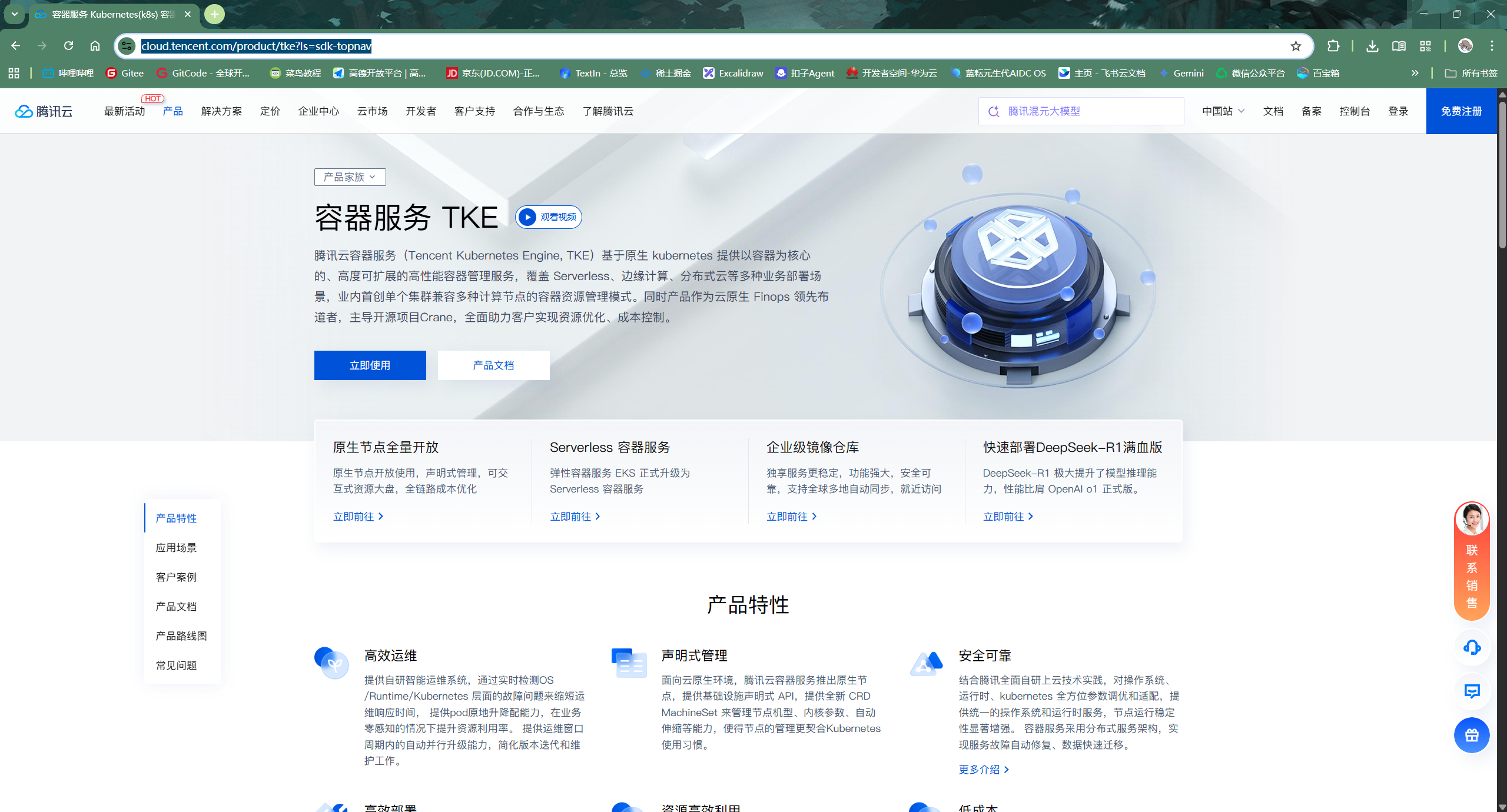
Task: Open the 解决方案 navigation menu
Action: 221,111
